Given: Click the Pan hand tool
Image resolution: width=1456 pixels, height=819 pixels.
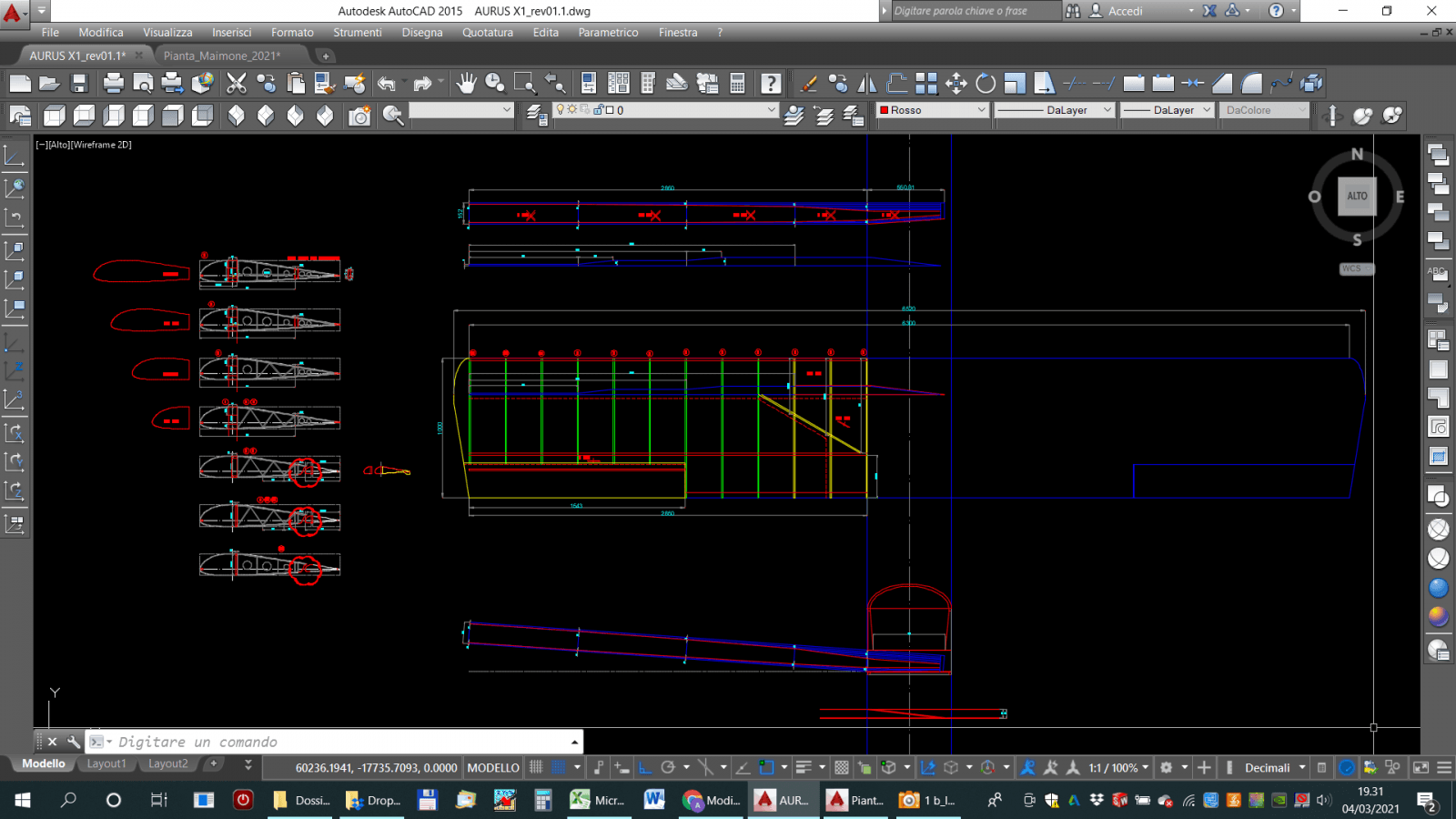Looking at the screenshot, I should pyautogui.click(x=466, y=84).
